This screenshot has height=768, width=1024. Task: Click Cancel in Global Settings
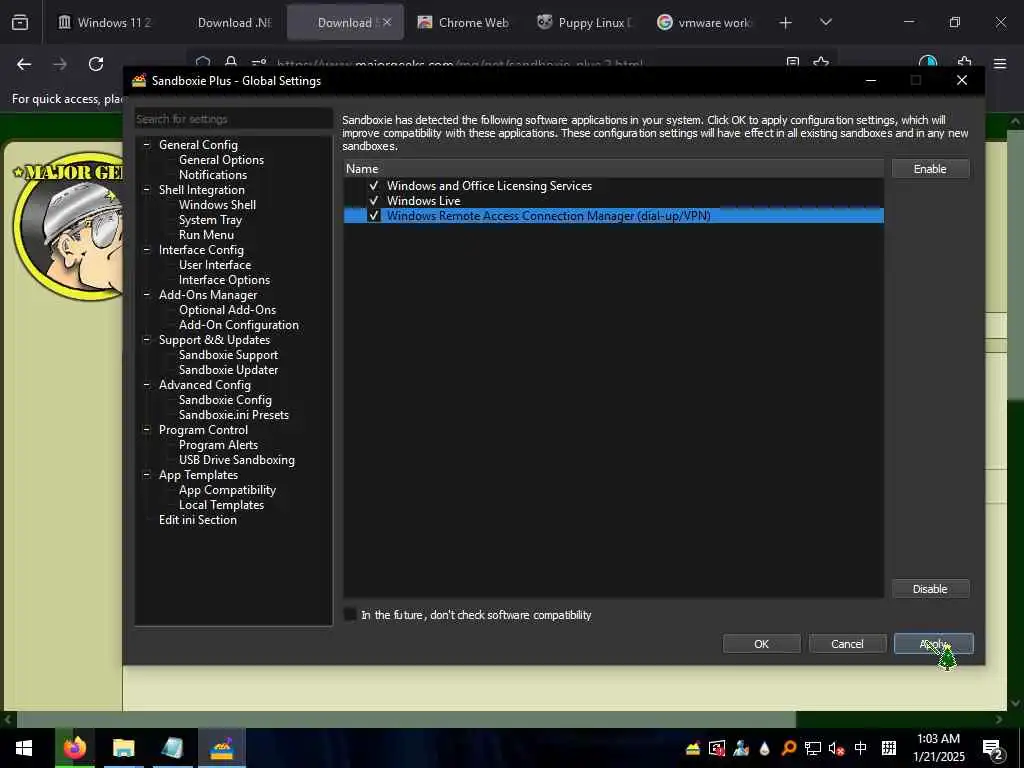(x=847, y=643)
